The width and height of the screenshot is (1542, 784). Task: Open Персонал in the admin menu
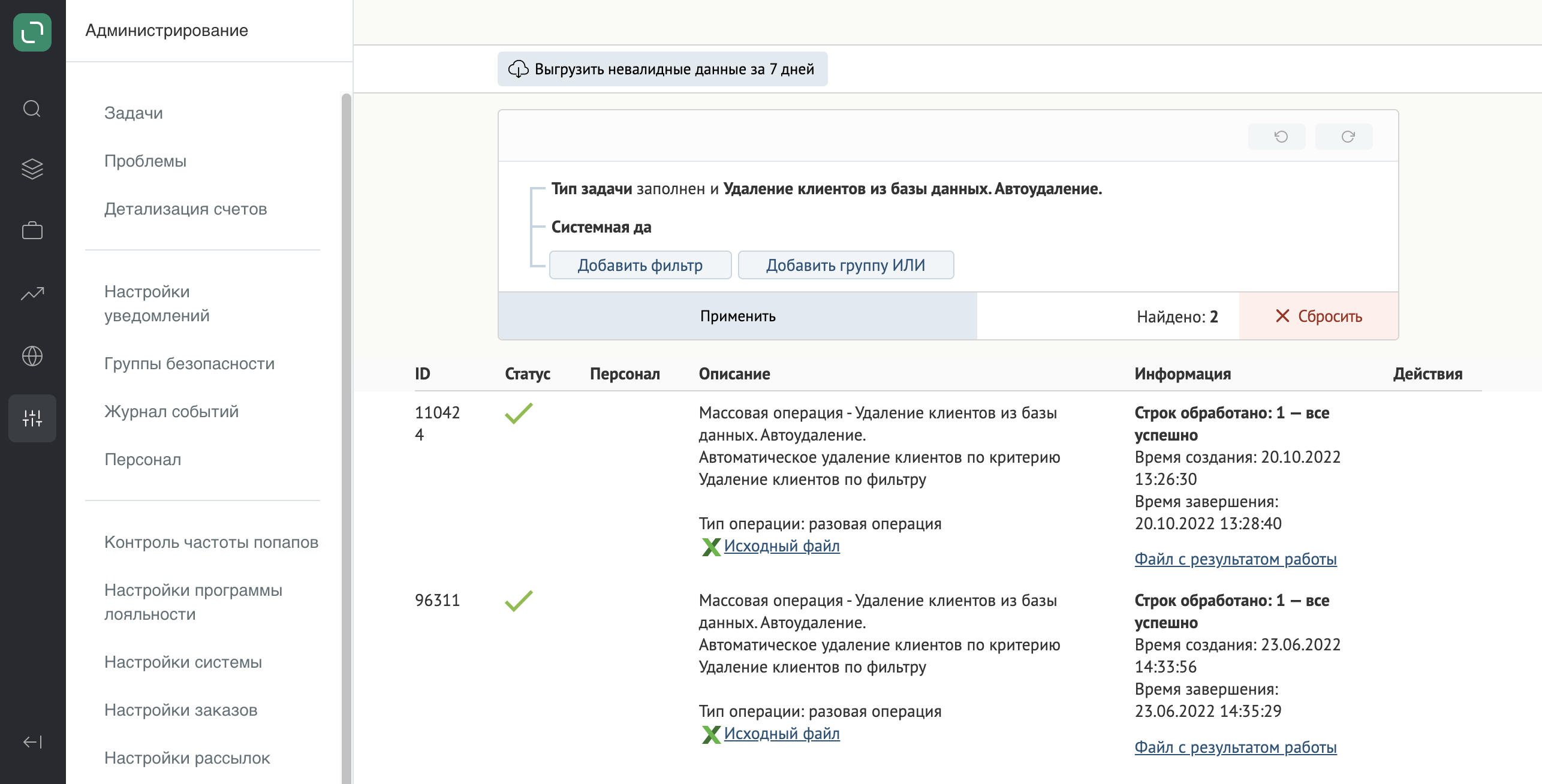pyautogui.click(x=143, y=459)
